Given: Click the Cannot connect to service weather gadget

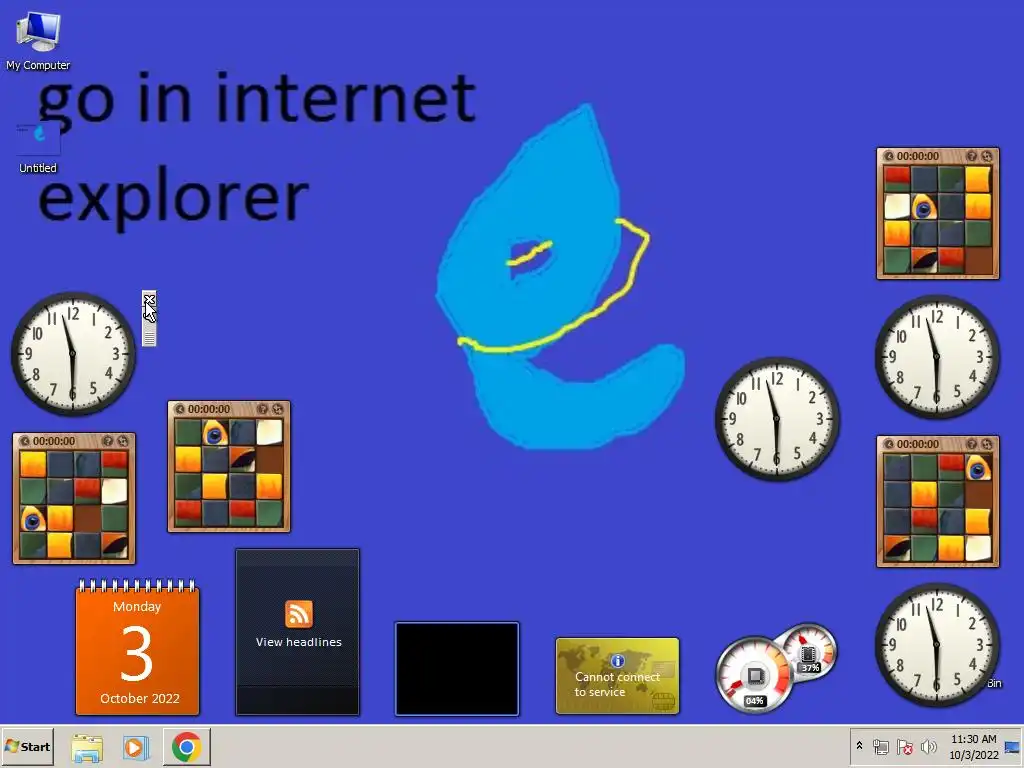Looking at the screenshot, I should (x=617, y=676).
